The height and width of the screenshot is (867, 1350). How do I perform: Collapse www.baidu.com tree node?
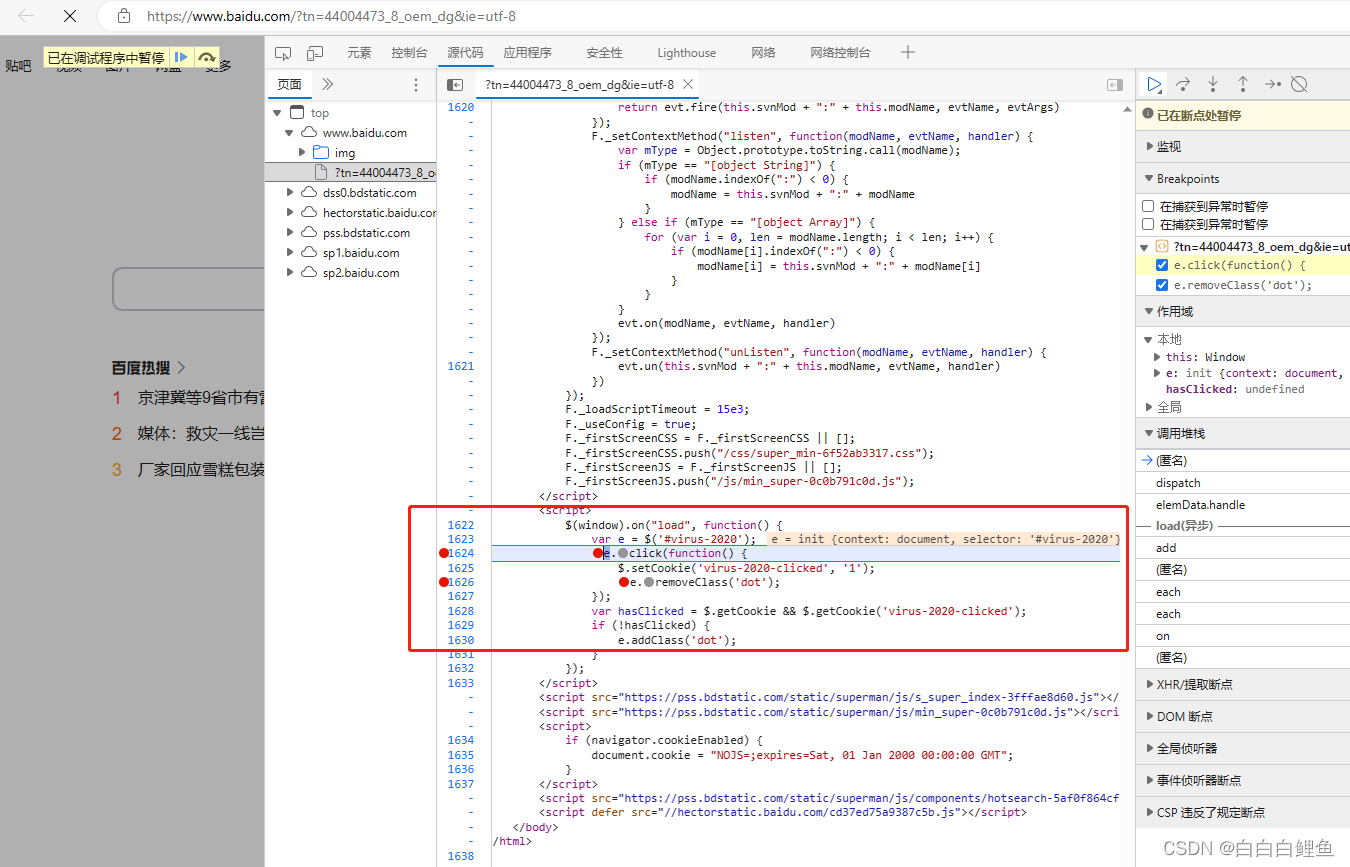pos(289,132)
